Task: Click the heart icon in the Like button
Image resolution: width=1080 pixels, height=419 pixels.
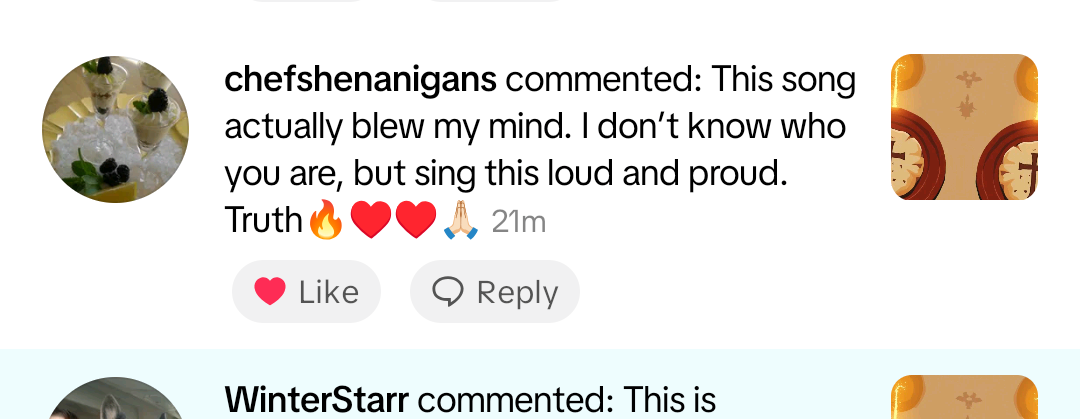Action: click(270, 291)
